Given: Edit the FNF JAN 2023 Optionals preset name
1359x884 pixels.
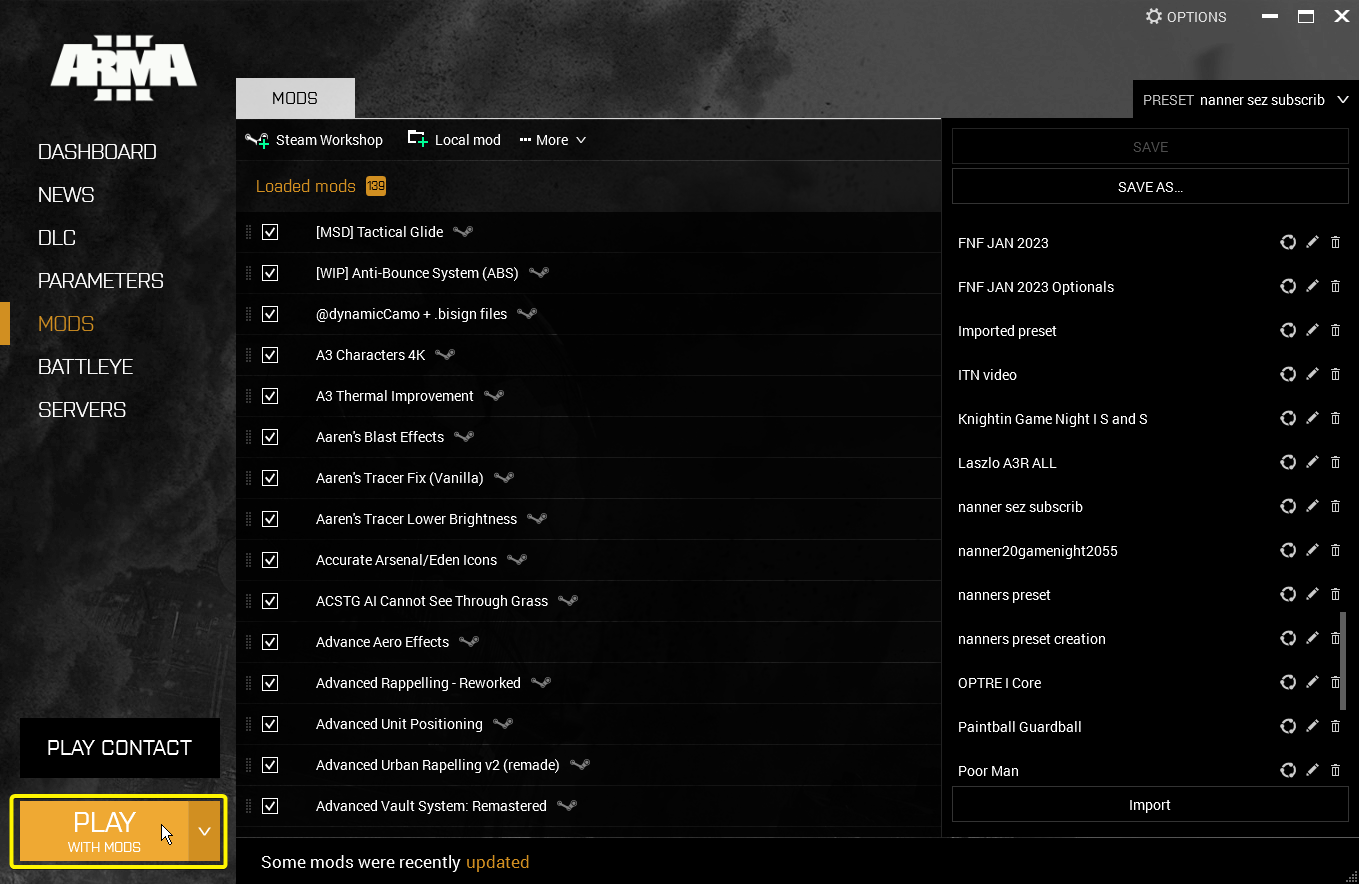Looking at the screenshot, I should 1313,286.
